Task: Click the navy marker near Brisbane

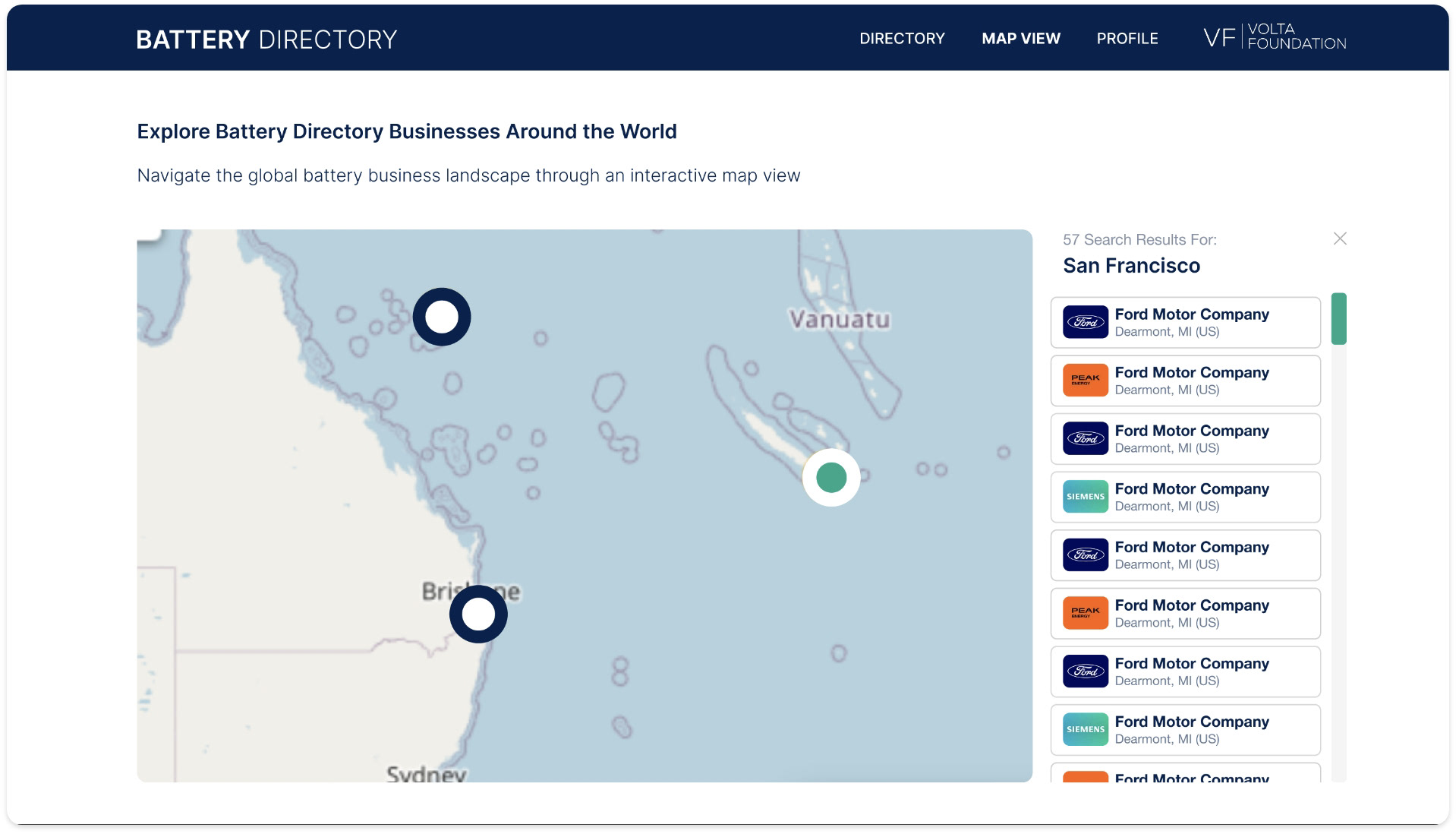Action: click(x=478, y=614)
